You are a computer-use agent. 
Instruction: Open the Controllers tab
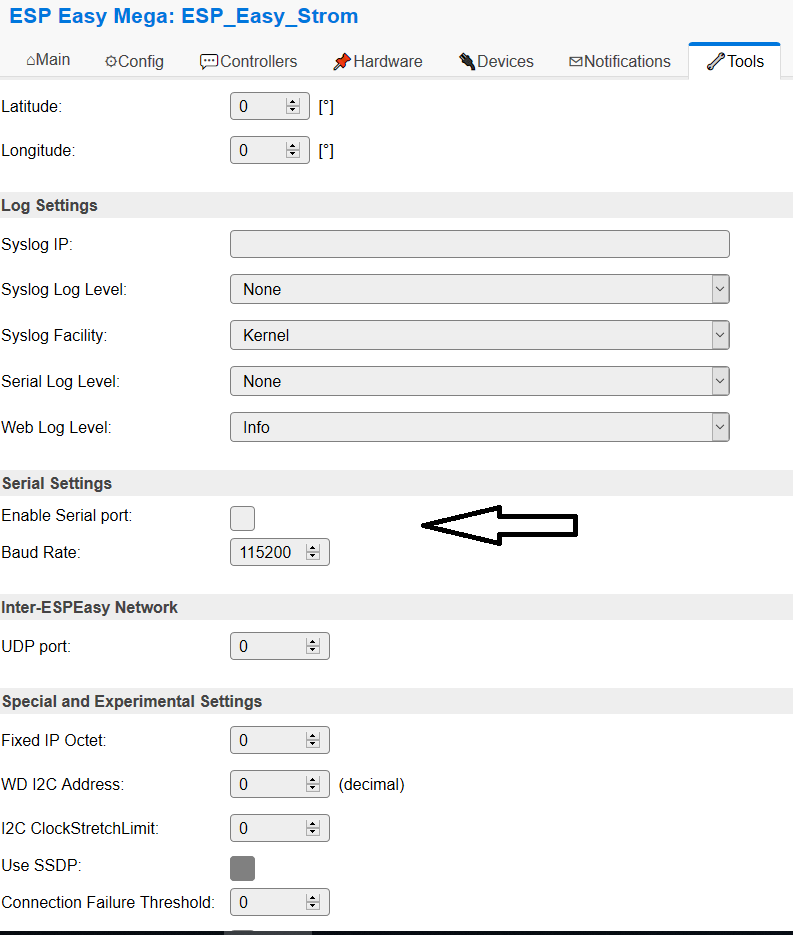coord(249,61)
